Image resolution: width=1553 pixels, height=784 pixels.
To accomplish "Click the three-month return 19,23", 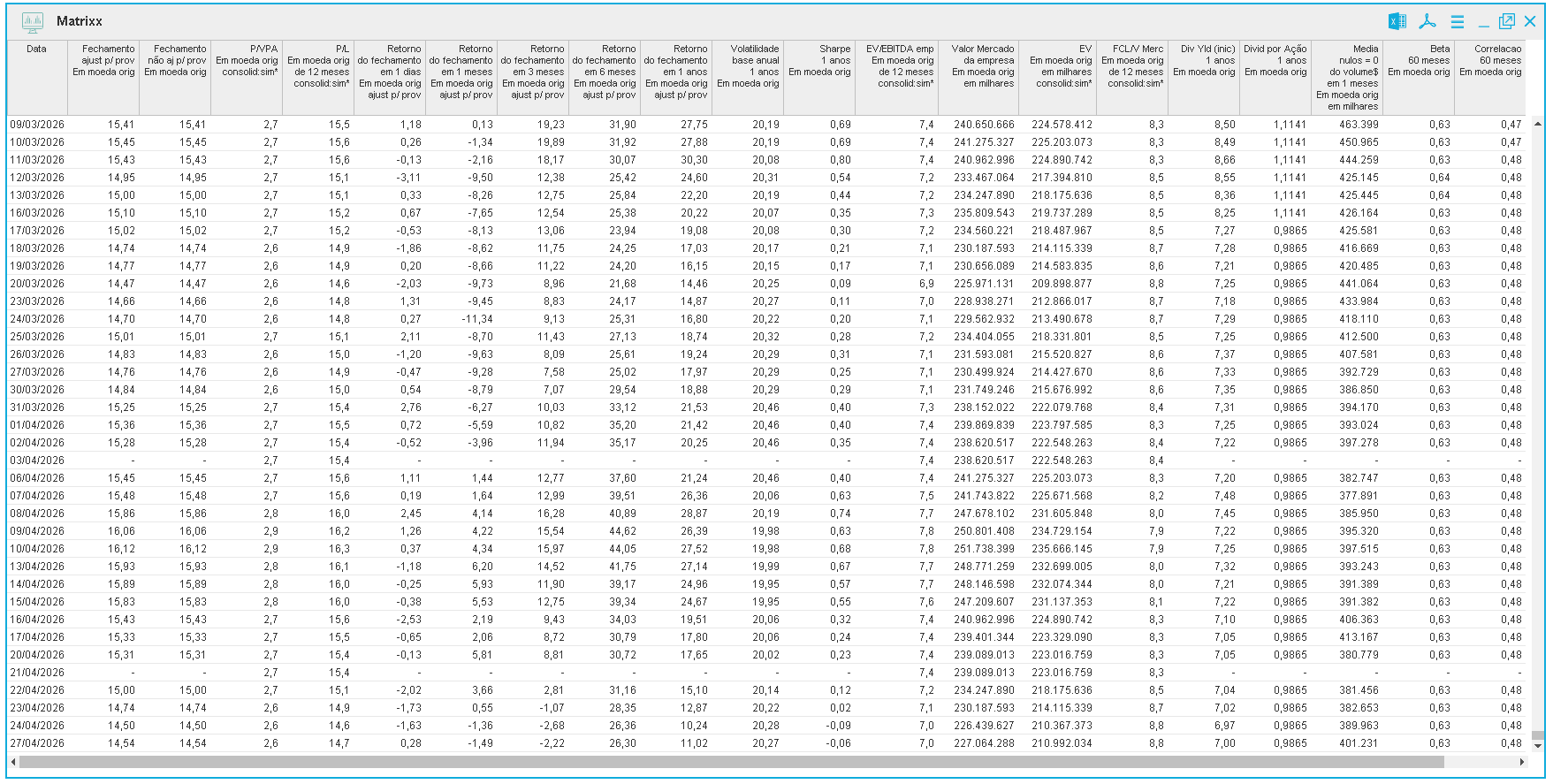I will [552, 125].
